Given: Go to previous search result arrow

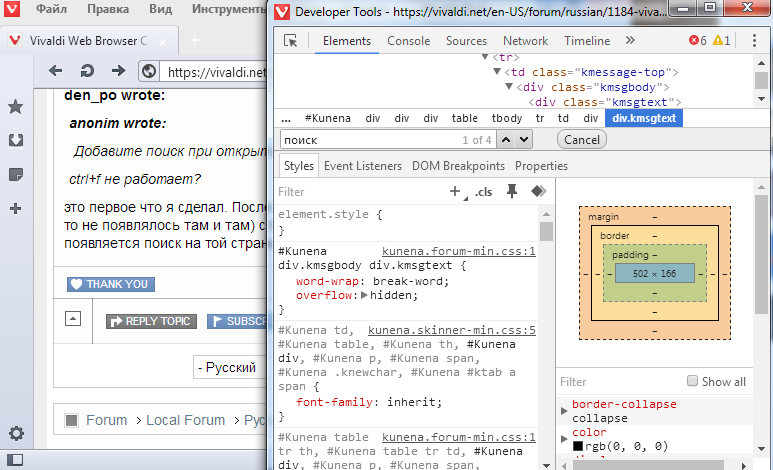Looking at the screenshot, I should coord(506,140).
